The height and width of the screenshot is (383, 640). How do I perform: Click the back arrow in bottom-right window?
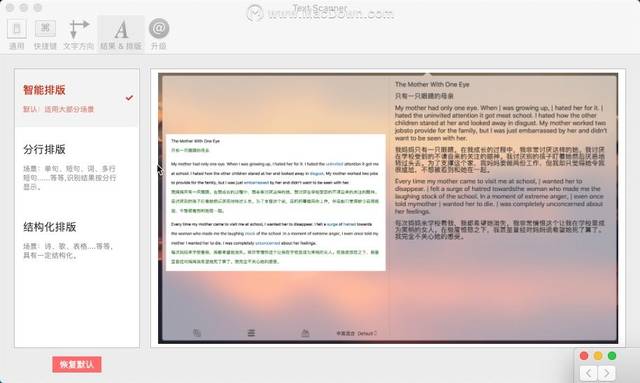click(x=589, y=373)
